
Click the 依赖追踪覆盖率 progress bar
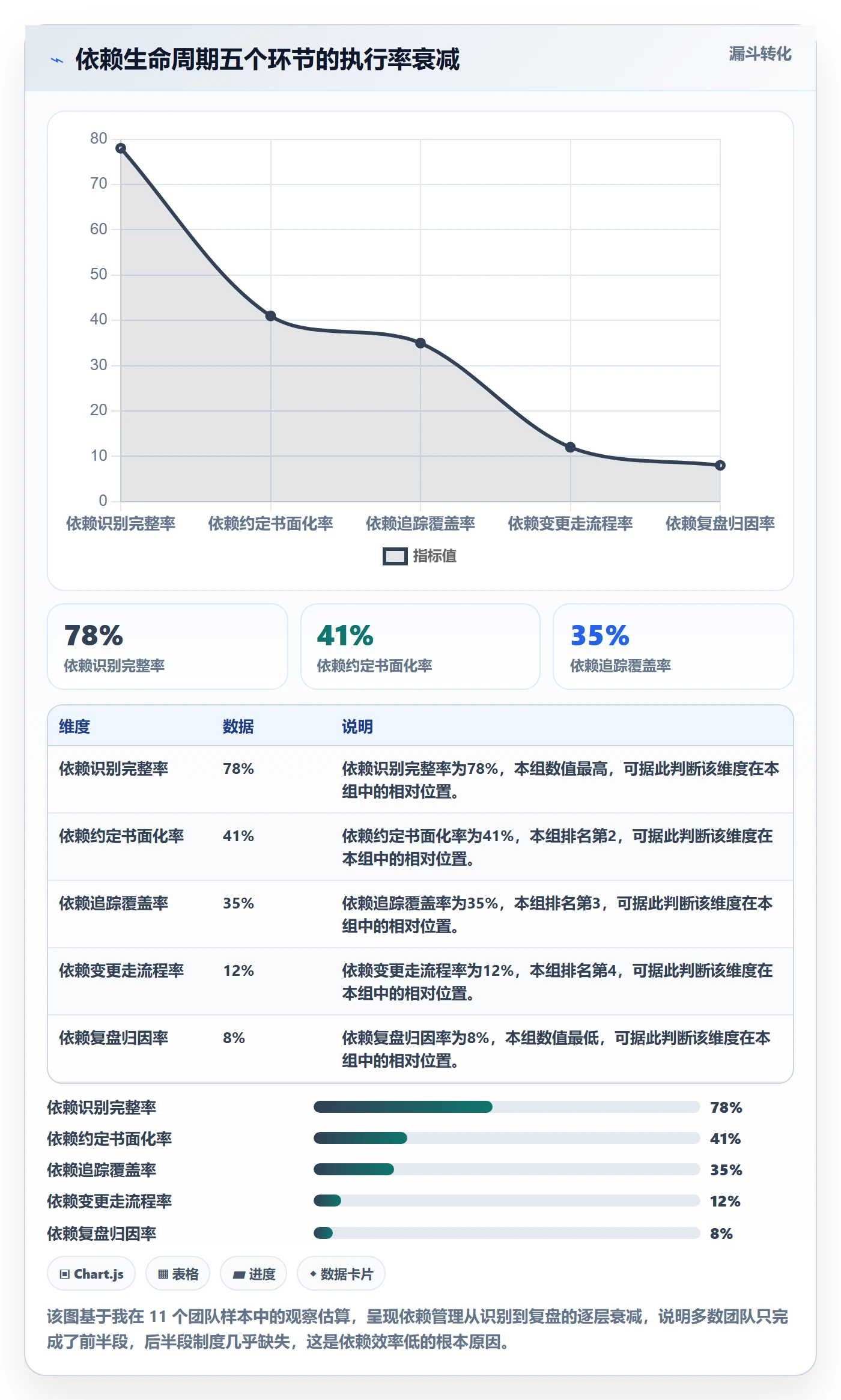pos(506,1169)
